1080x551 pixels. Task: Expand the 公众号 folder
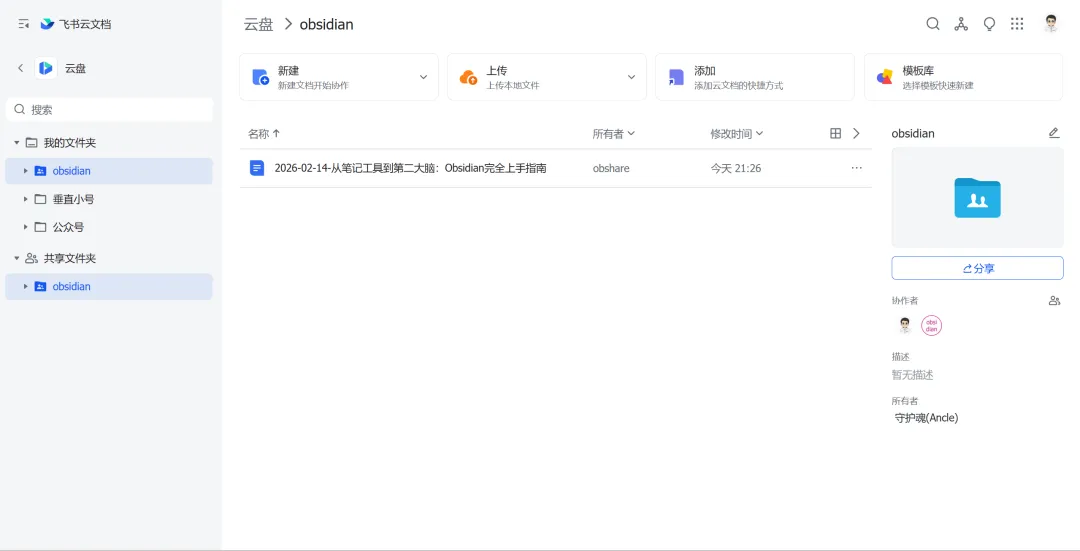(25, 227)
